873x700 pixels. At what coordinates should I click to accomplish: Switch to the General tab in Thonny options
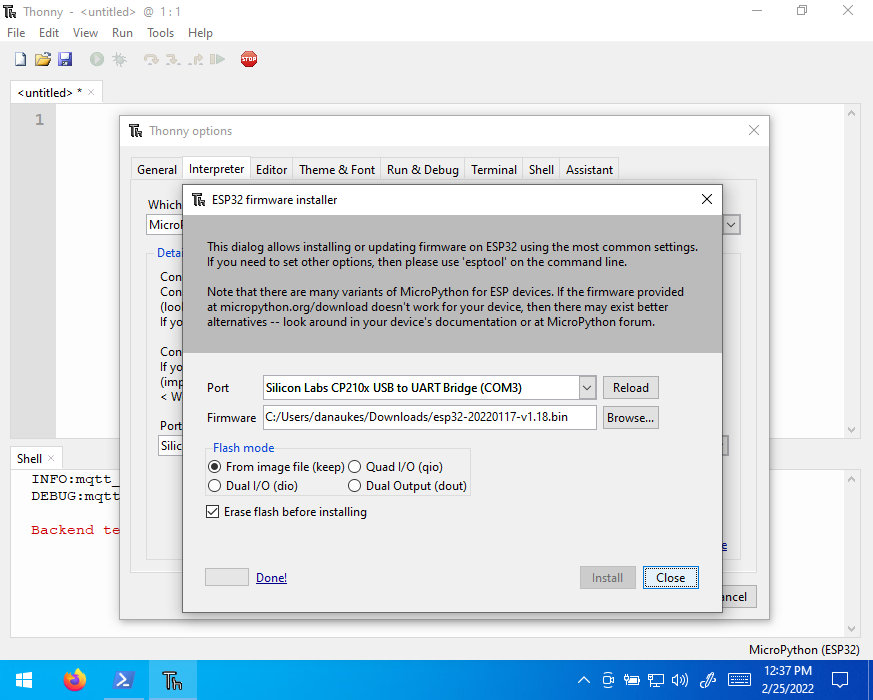(x=157, y=169)
